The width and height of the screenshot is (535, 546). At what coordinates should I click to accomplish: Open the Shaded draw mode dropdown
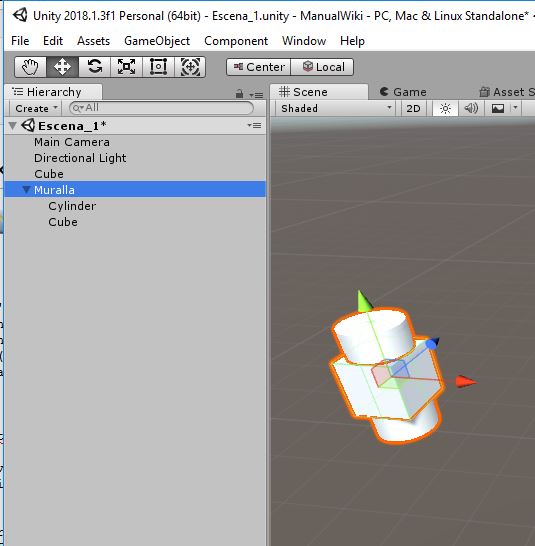click(x=335, y=109)
